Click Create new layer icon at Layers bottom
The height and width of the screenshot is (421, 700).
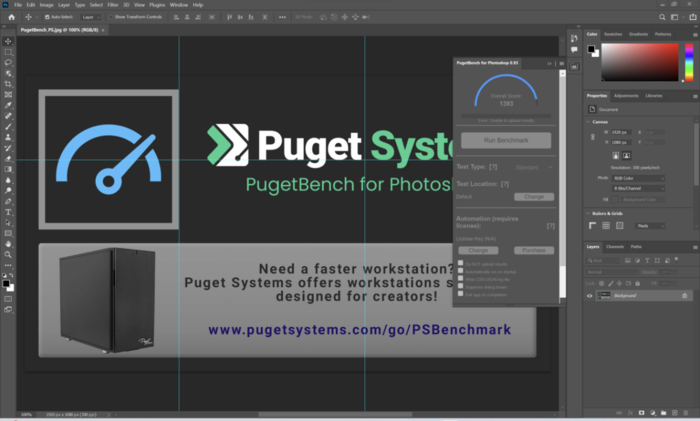675,413
